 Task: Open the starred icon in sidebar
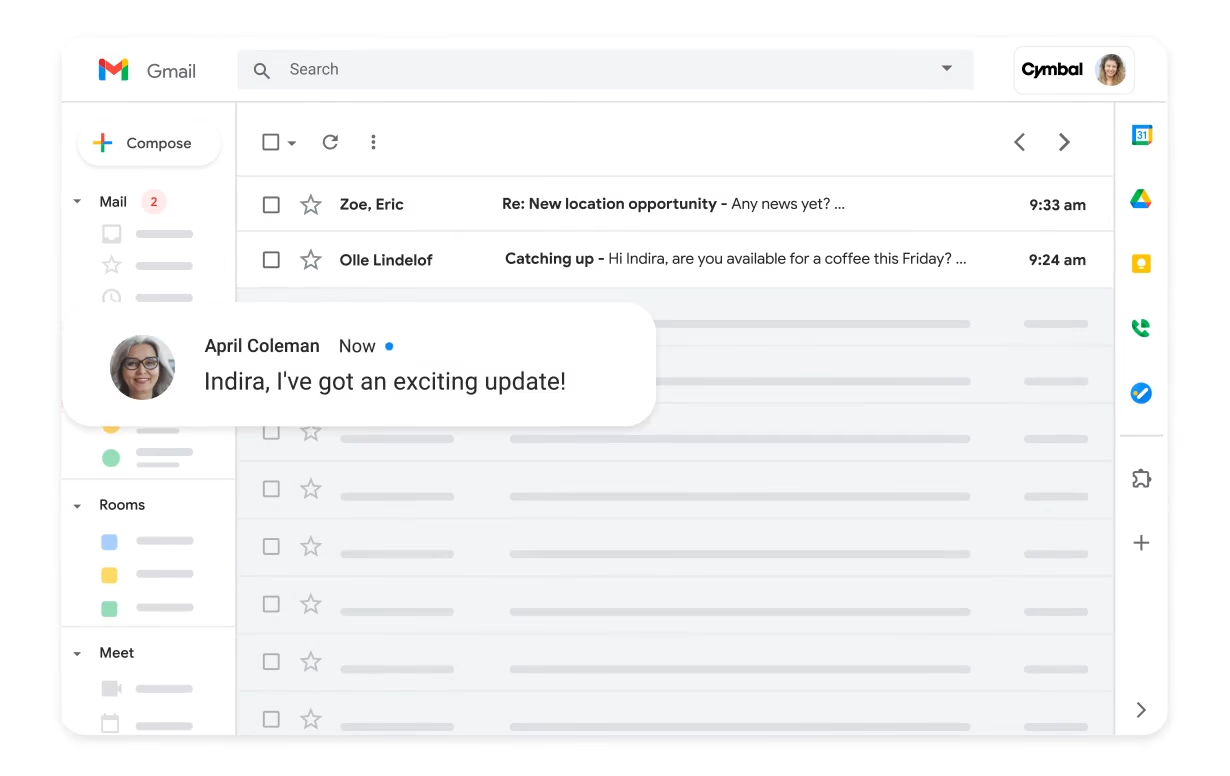[112, 265]
